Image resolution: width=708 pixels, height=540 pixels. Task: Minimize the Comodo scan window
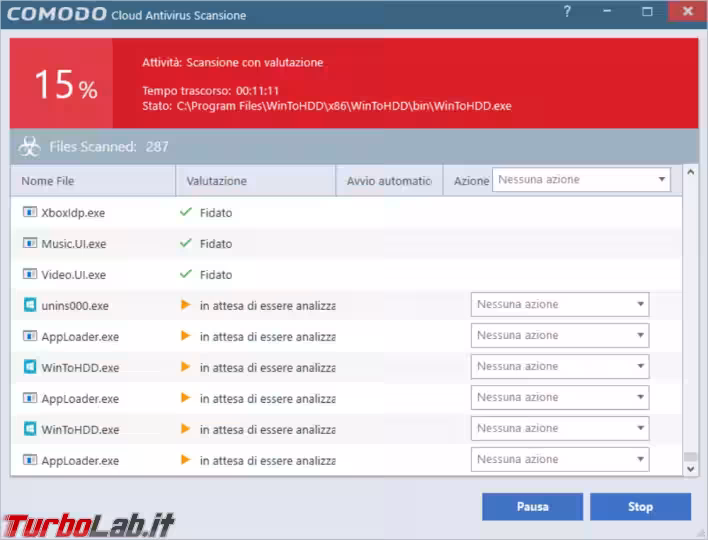[x=607, y=11]
